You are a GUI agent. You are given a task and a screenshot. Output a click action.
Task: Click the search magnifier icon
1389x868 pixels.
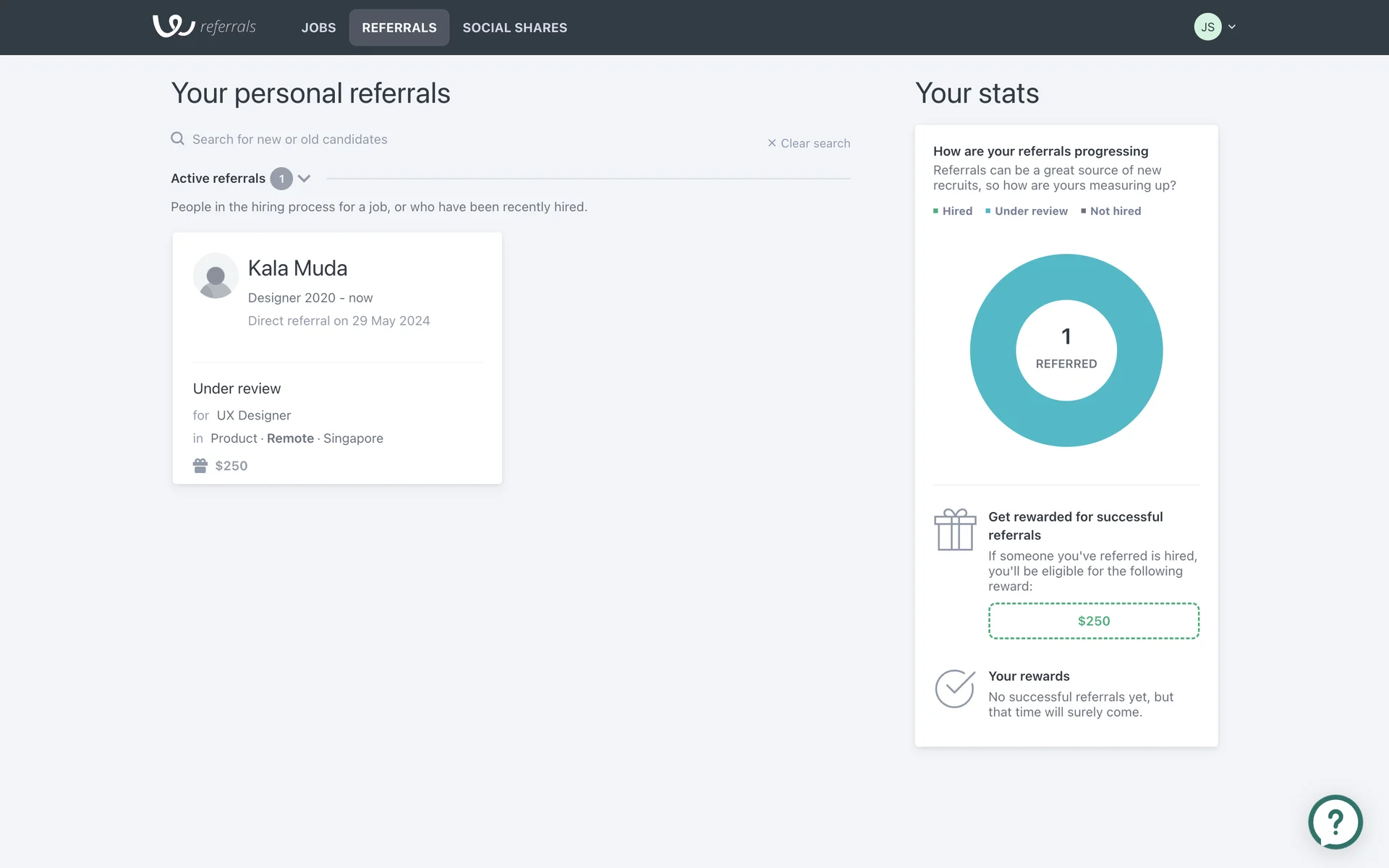click(x=177, y=139)
